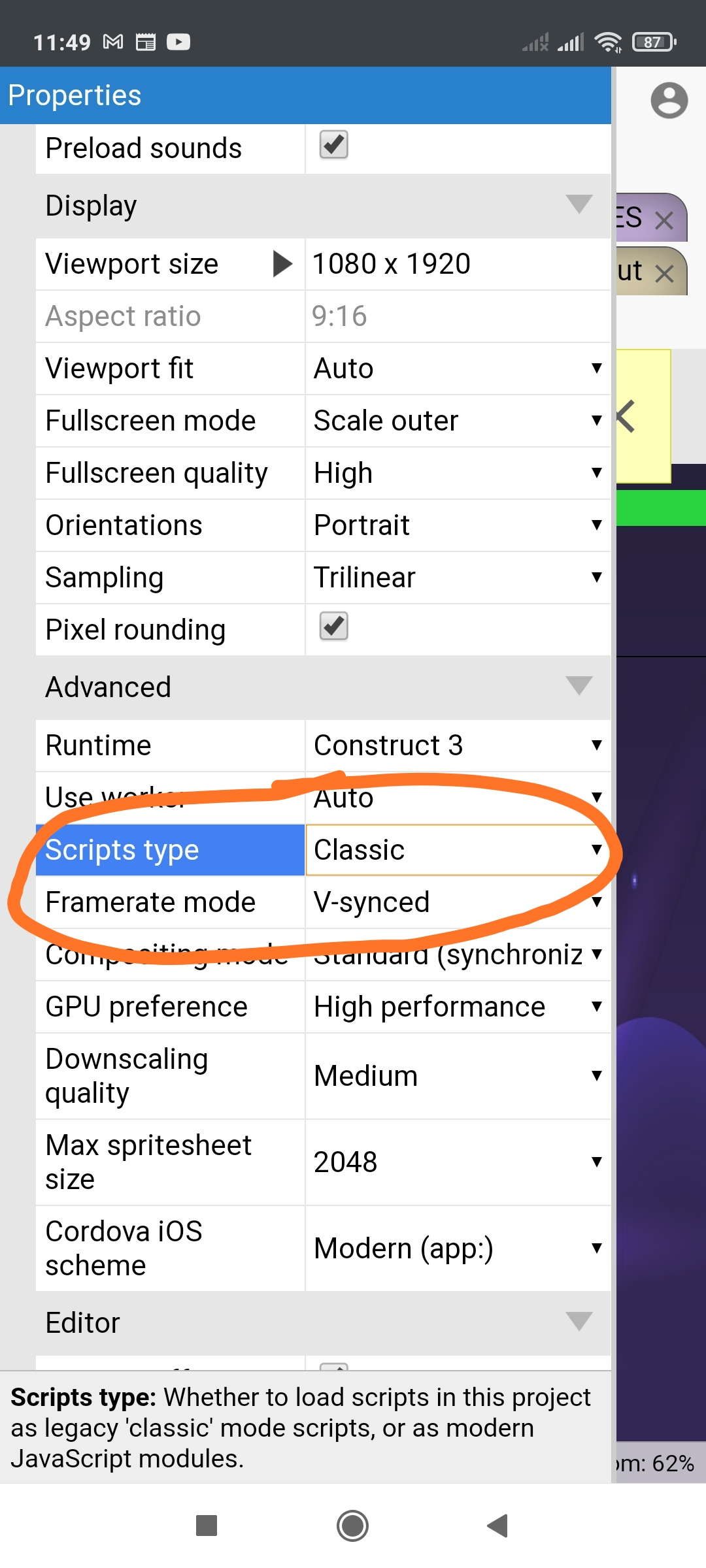This screenshot has height=1568, width=706.
Task: Close the tab ending in 'ES'
Action: [664, 220]
